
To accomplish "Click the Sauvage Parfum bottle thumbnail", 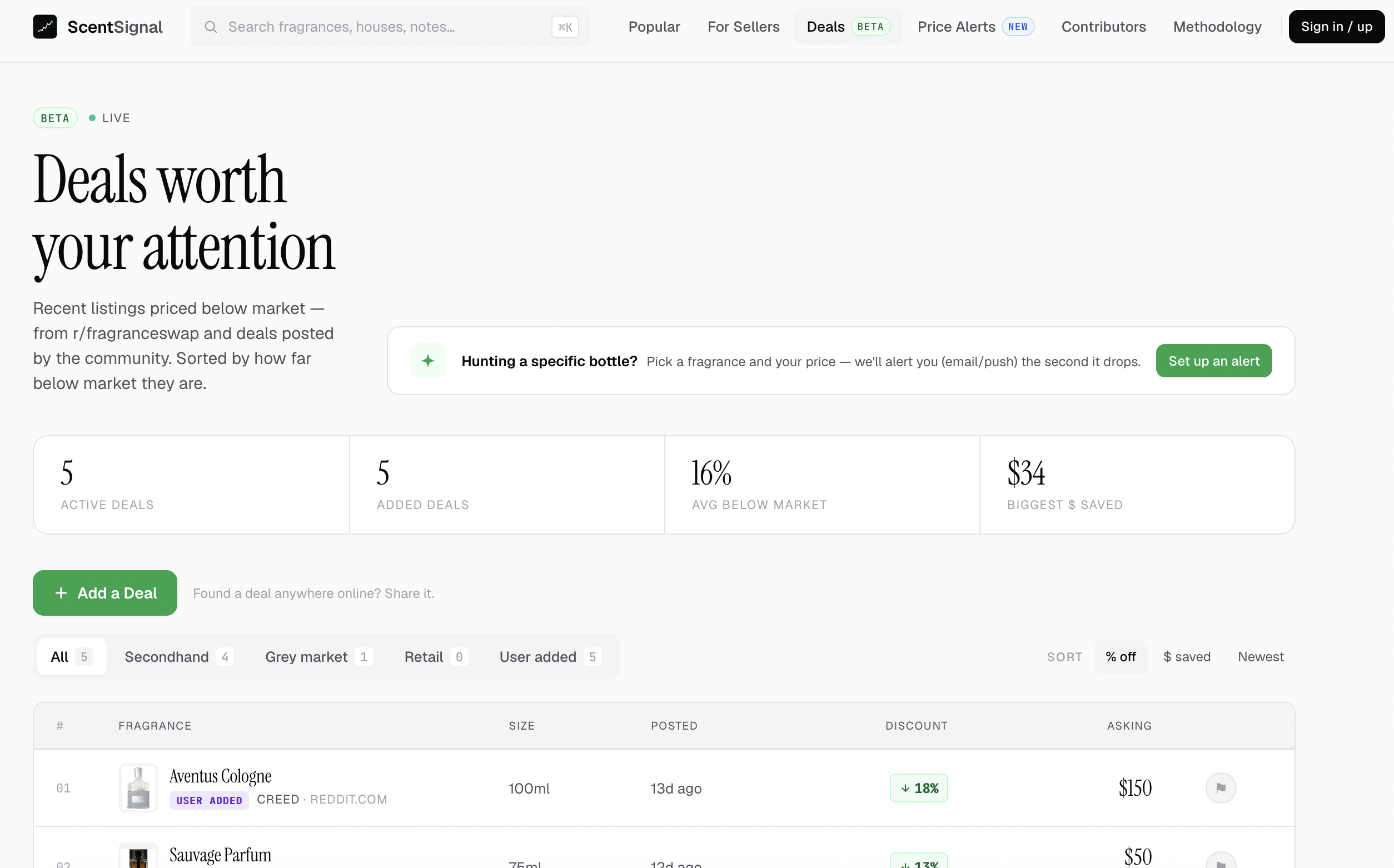I will click(x=138, y=856).
